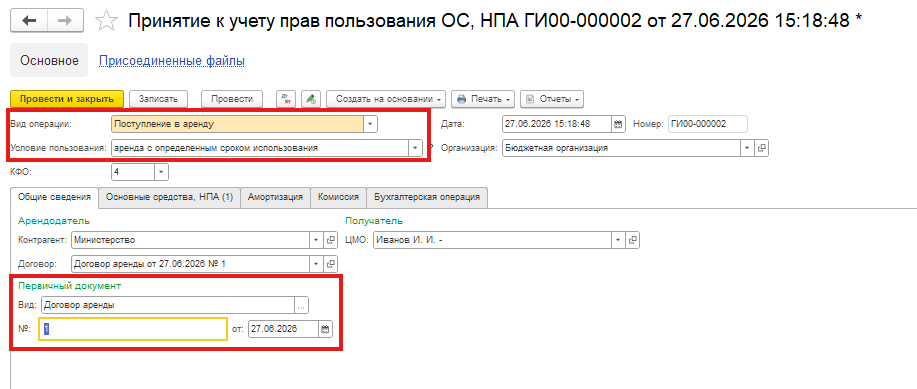Viewport: 917px width, 389px height.
Task: Expand Организация dropdown arrow
Action: pyautogui.click(x=747, y=149)
